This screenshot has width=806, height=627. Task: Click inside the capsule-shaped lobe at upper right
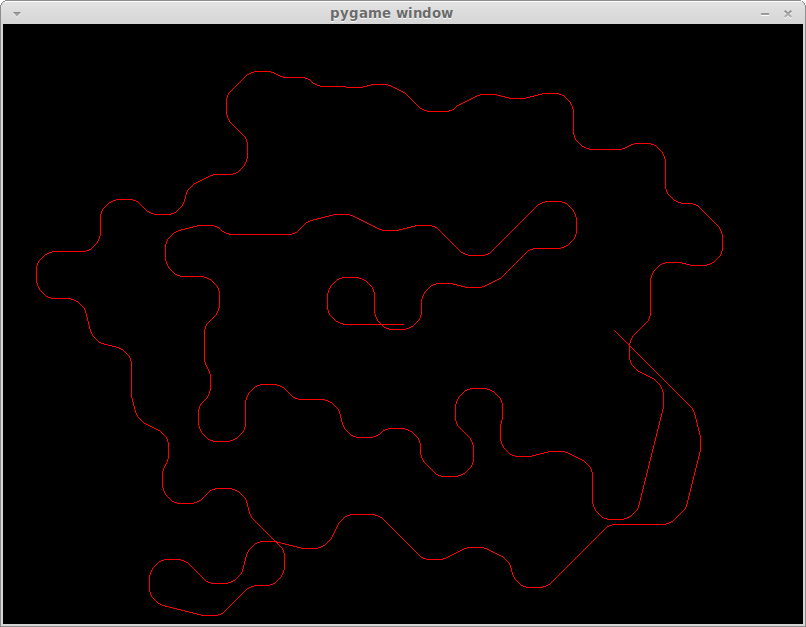[553, 225]
